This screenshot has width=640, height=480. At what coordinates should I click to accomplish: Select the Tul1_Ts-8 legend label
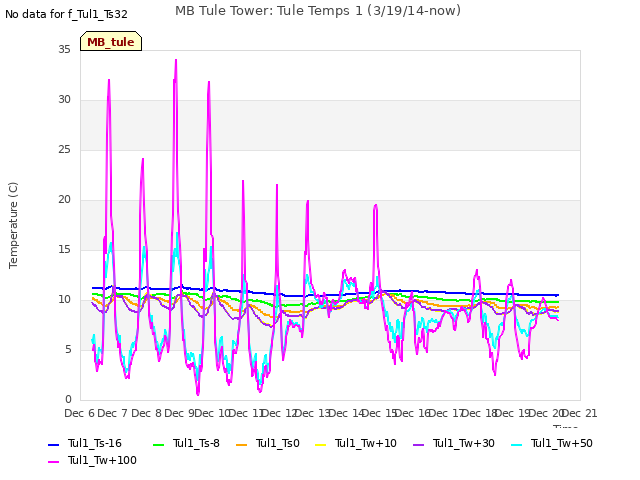click(x=196, y=443)
